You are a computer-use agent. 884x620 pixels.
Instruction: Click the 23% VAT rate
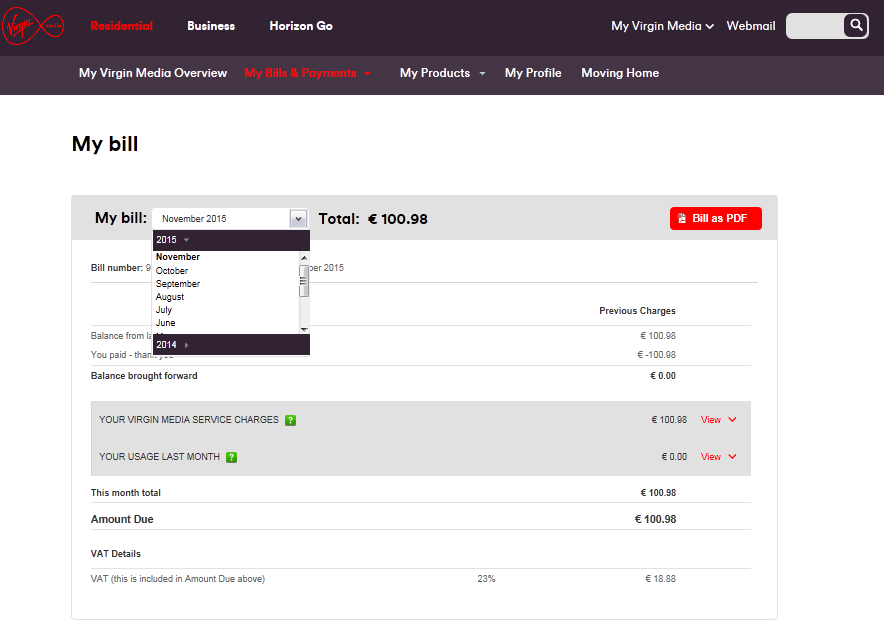pyautogui.click(x=486, y=579)
